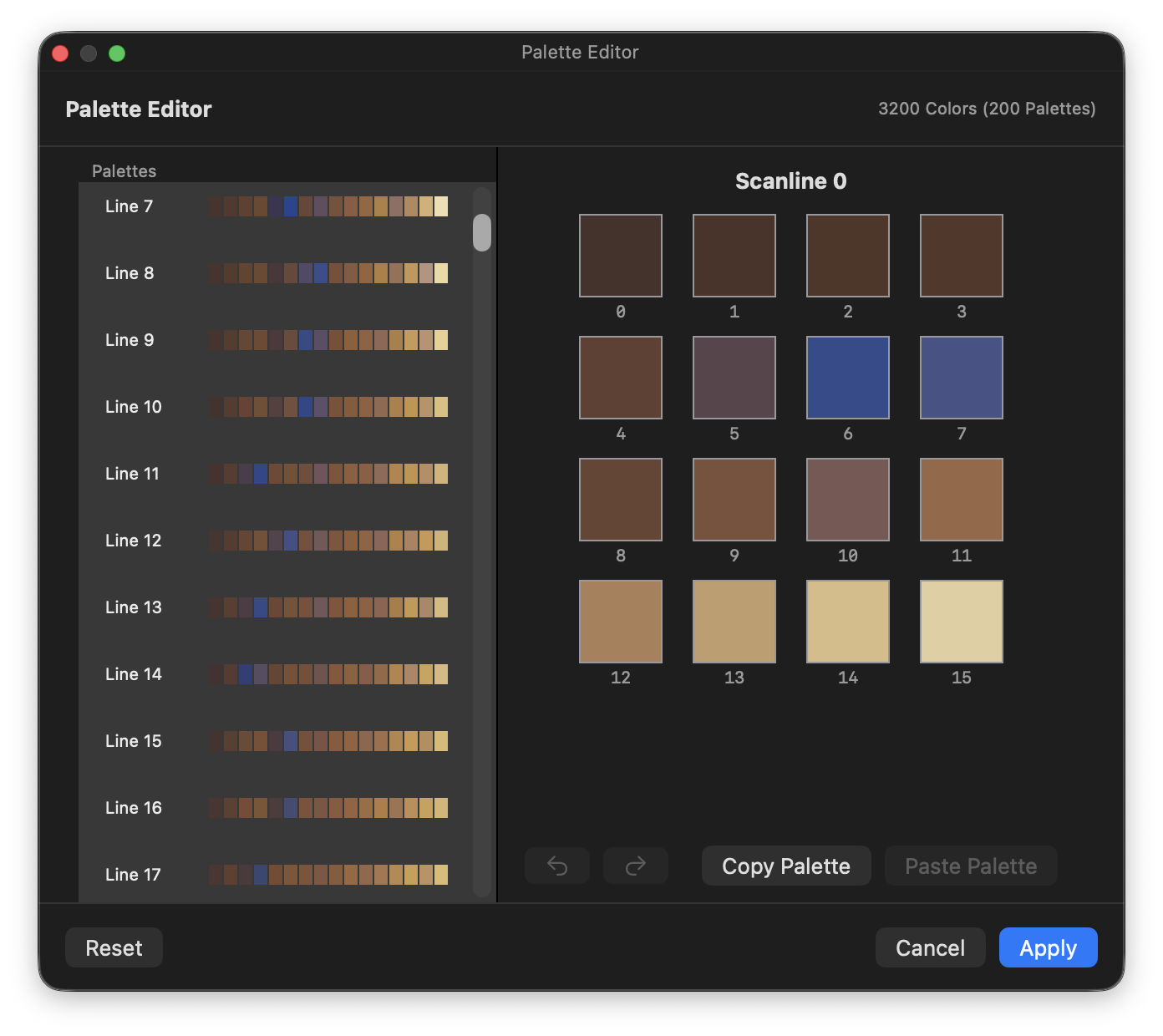Click the mini palette strip beside Line 12
1163x1036 pixels.
point(328,541)
